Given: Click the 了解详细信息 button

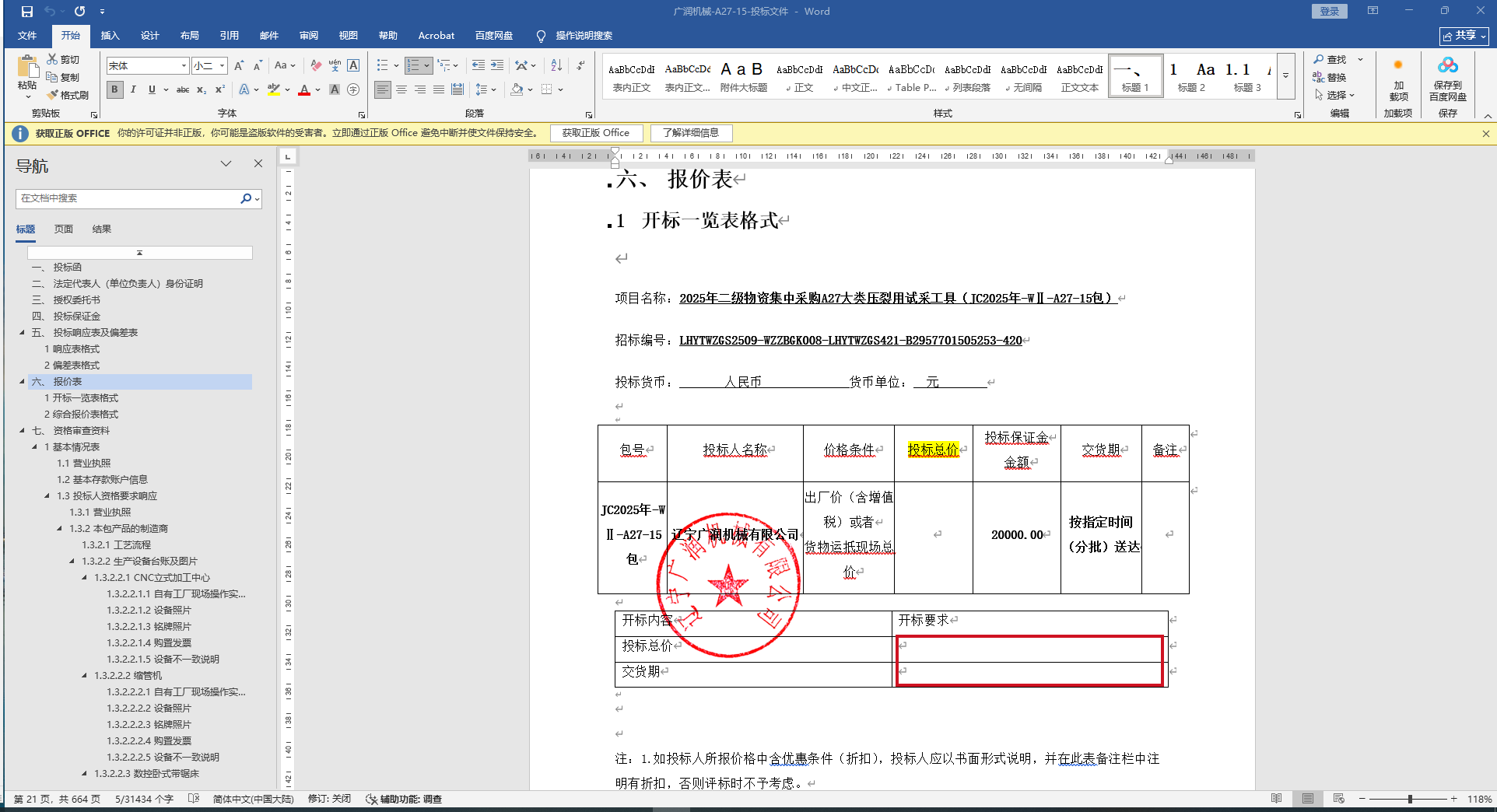Looking at the screenshot, I should point(691,133).
